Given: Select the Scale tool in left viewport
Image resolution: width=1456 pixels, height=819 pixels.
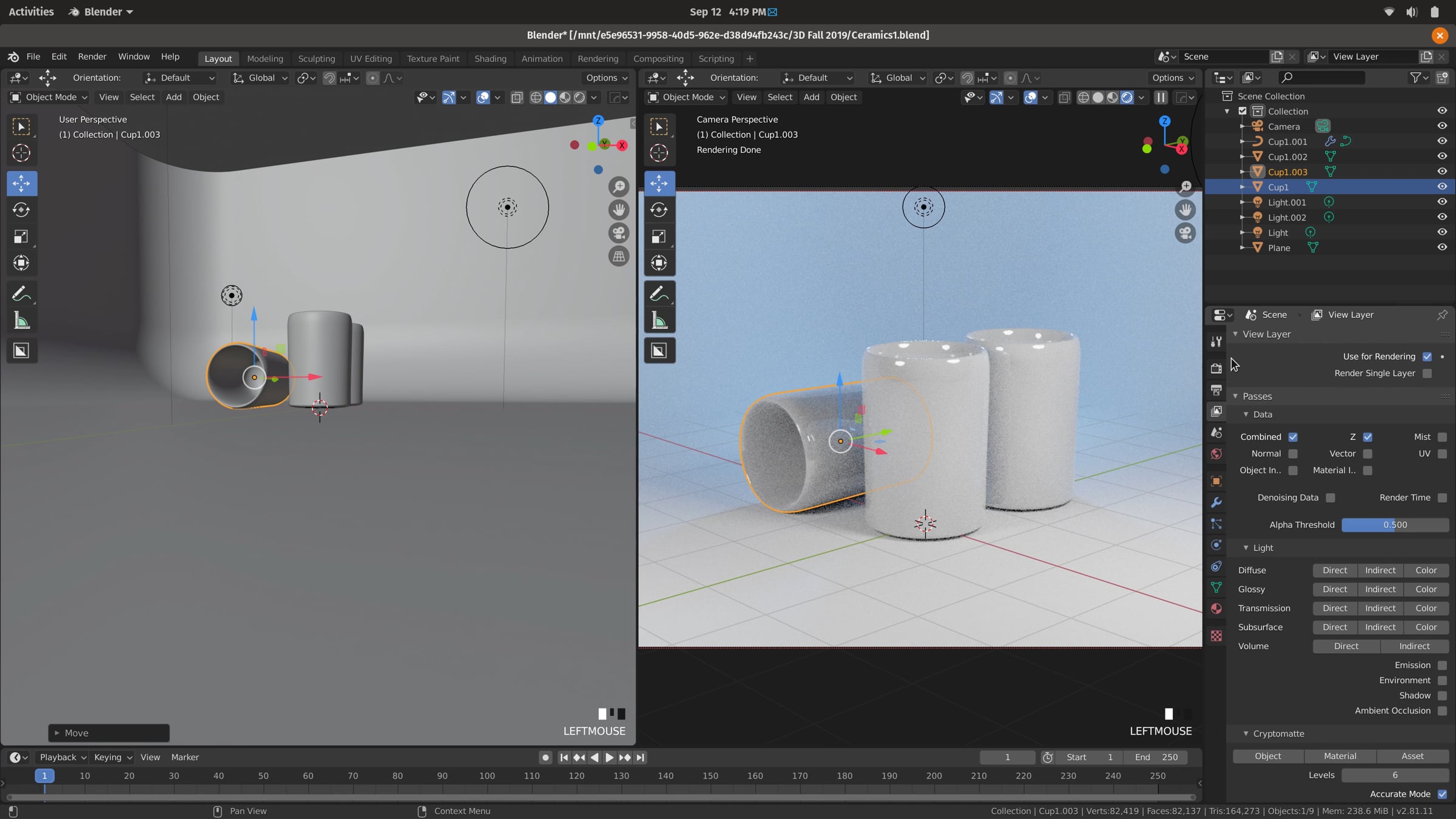Looking at the screenshot, I should pos(21,237).
